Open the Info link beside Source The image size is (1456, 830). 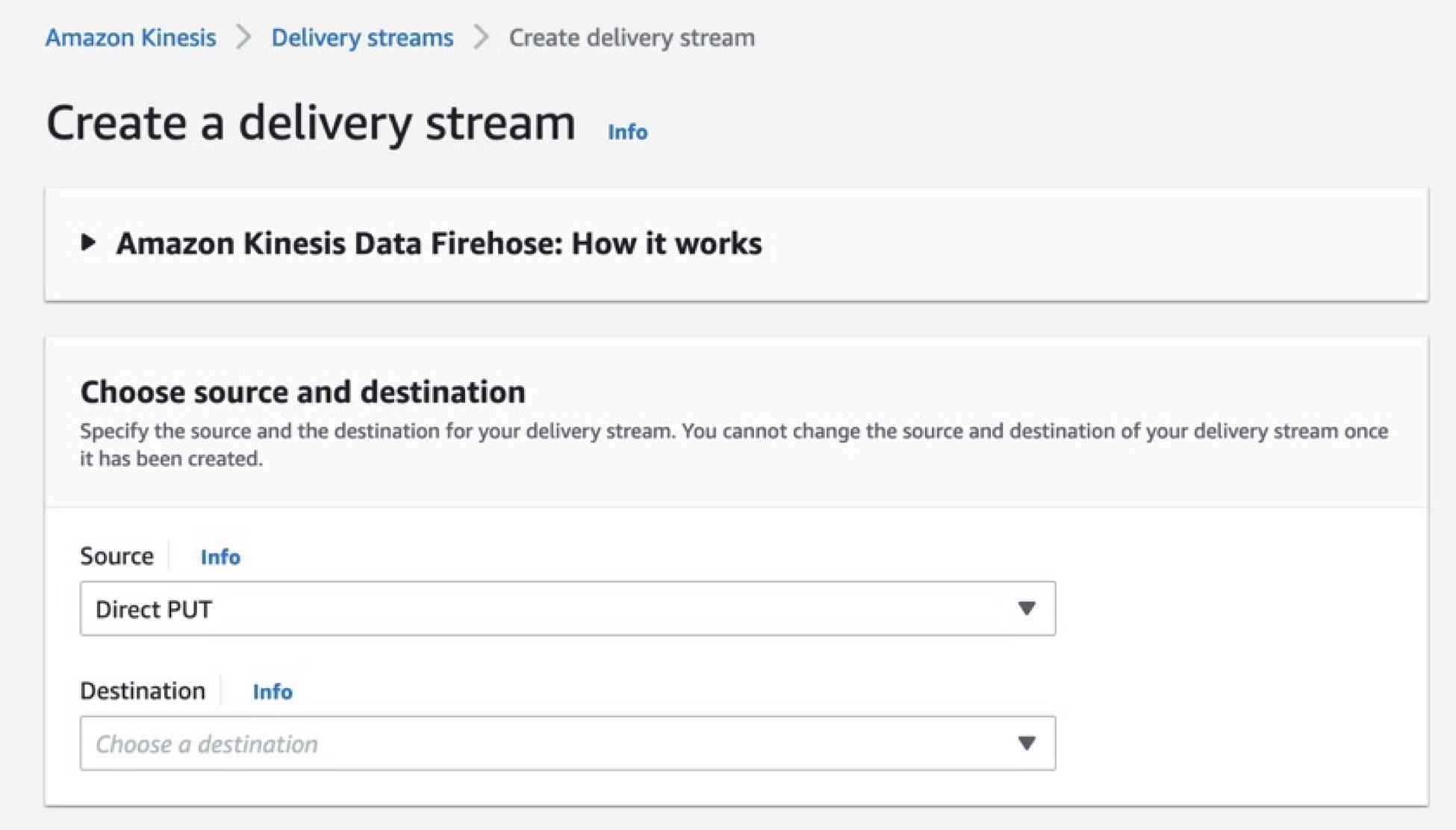[220, 557]
